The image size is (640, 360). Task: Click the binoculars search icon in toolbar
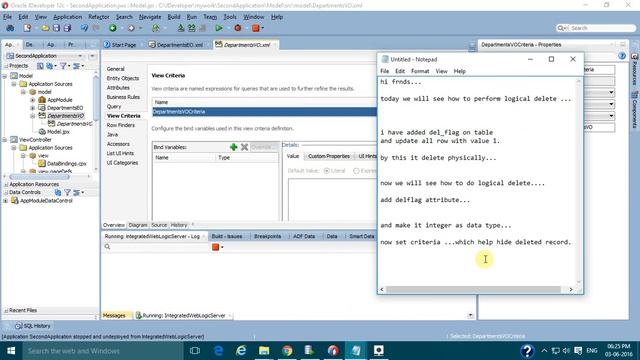pos(10,28)
